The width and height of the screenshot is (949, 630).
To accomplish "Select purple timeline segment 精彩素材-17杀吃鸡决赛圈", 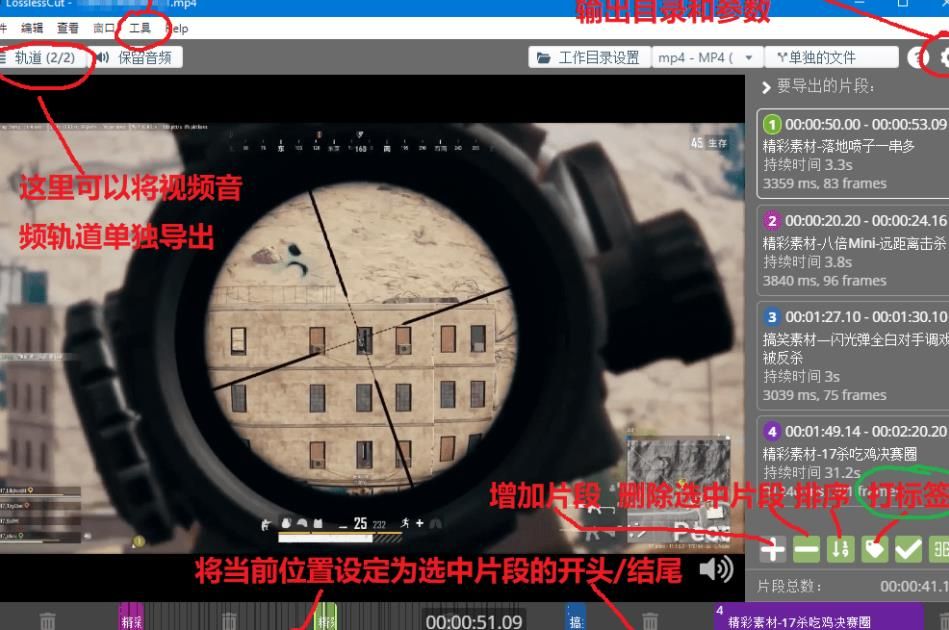I will point(818,617).
